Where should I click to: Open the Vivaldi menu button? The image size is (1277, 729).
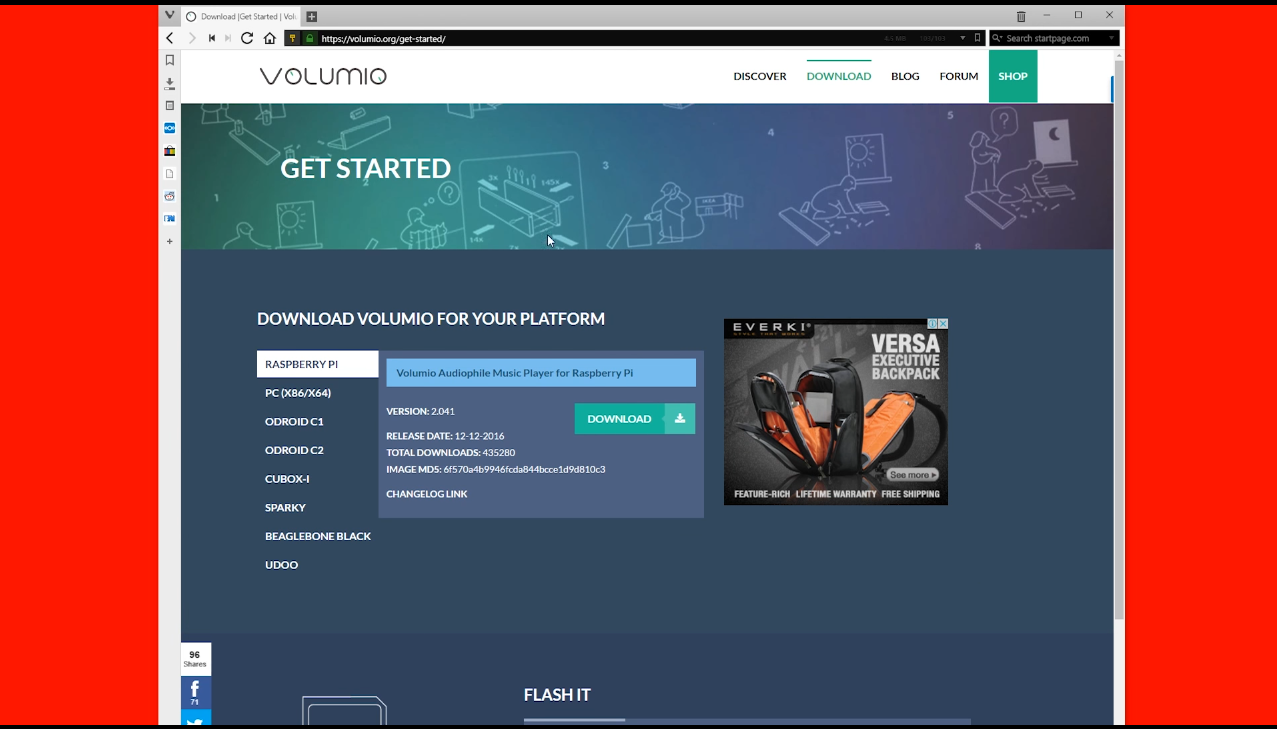point(169,15)
